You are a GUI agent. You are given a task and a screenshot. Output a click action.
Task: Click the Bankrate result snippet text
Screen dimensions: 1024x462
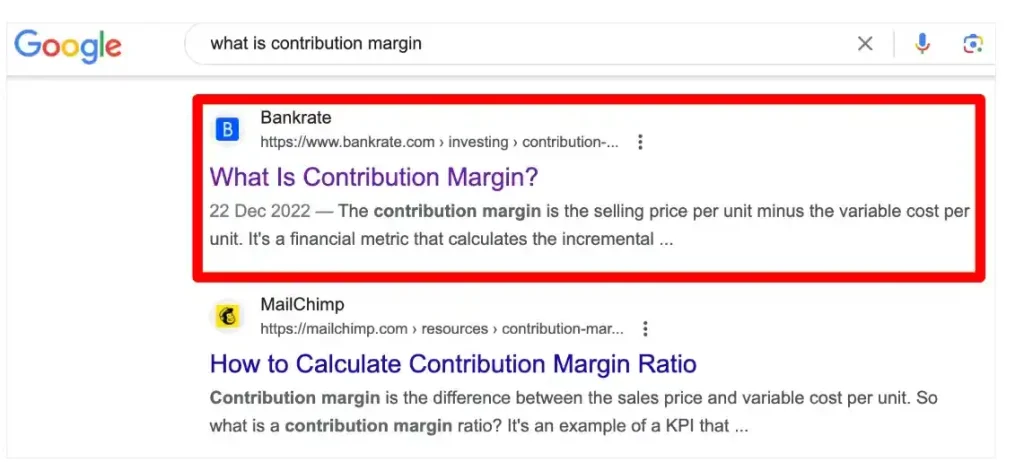coord(590,225)
